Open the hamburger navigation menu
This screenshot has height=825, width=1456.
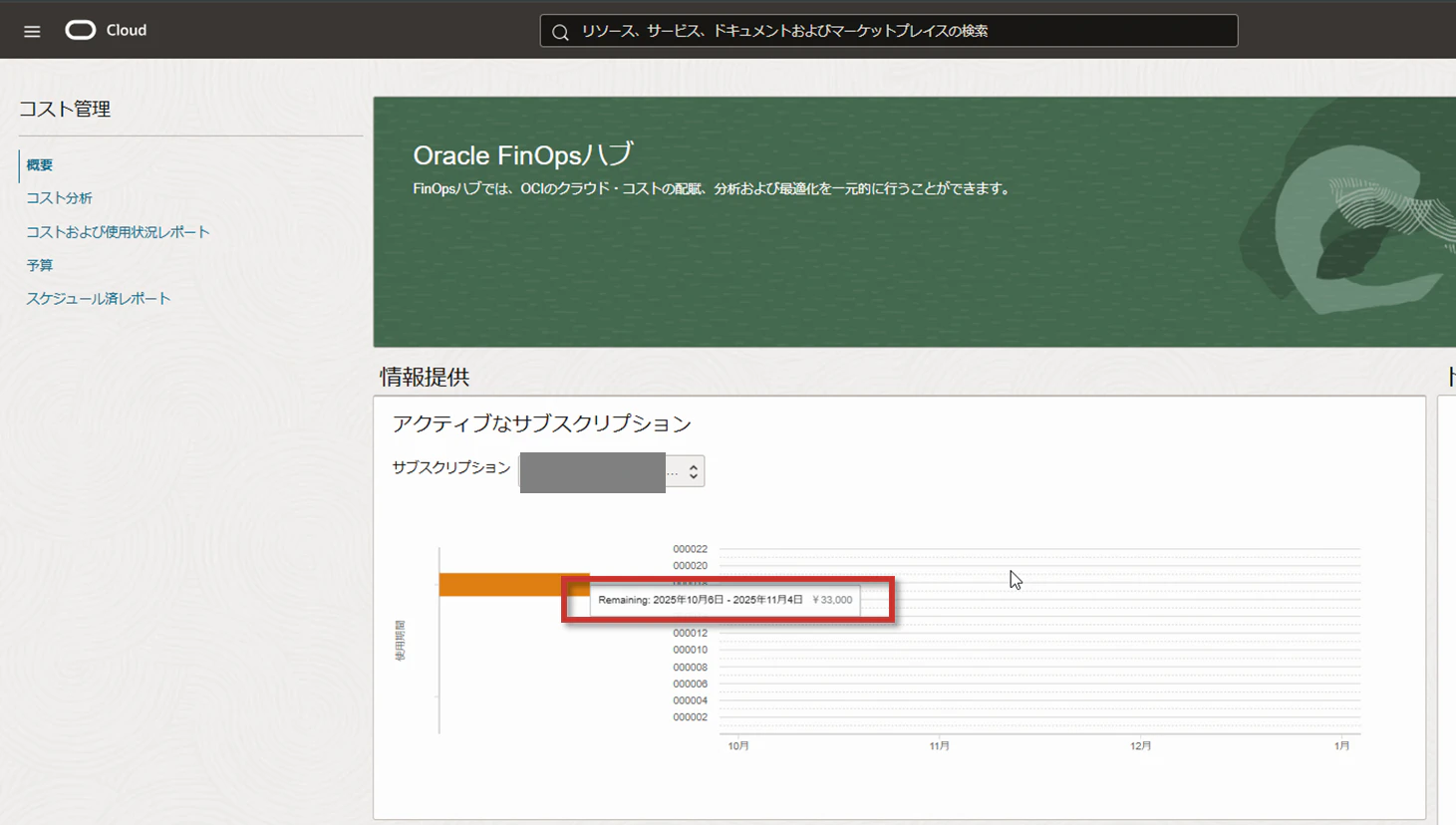click(32, 31)
